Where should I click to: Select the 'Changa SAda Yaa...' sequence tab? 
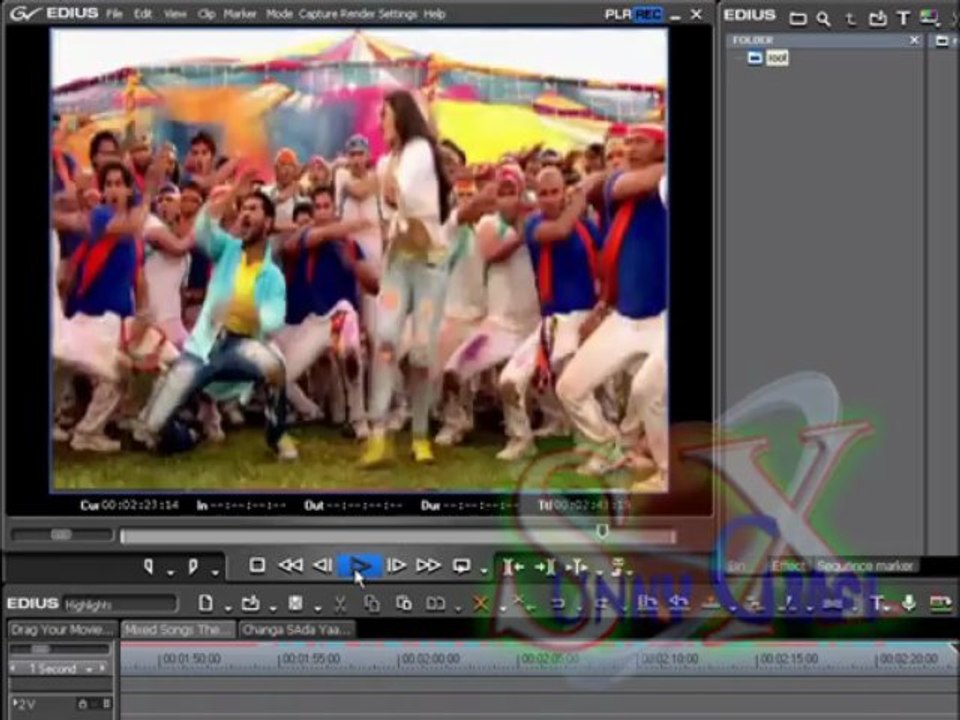tap(296, 629)
